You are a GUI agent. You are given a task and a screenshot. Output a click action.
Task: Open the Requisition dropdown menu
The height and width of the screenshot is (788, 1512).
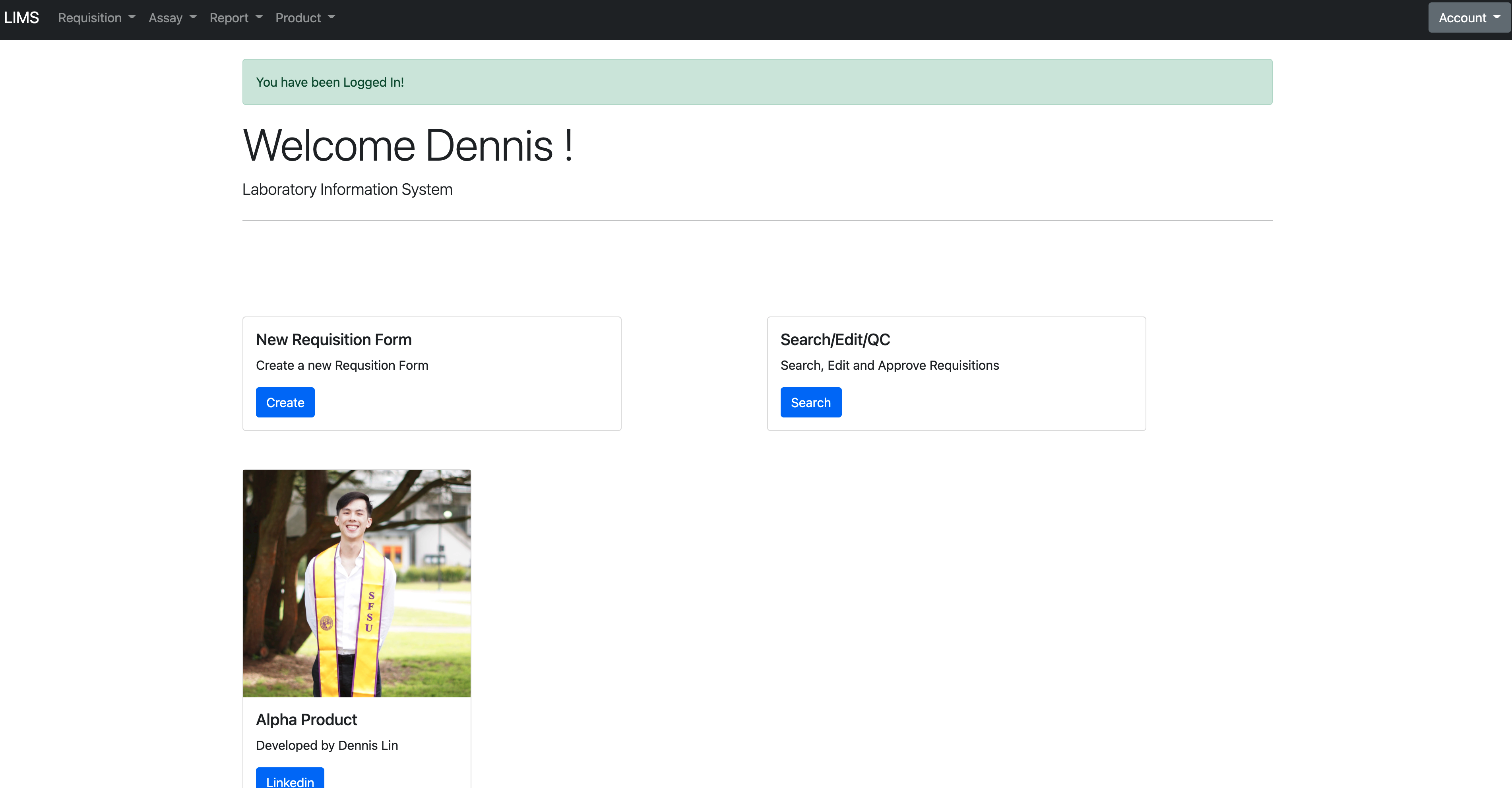(97, 17)
